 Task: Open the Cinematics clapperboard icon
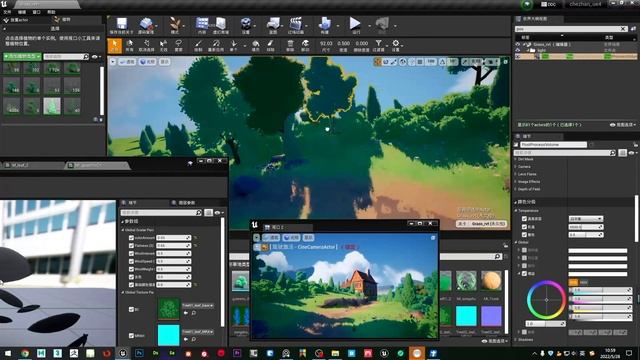[x=296, y=24]
